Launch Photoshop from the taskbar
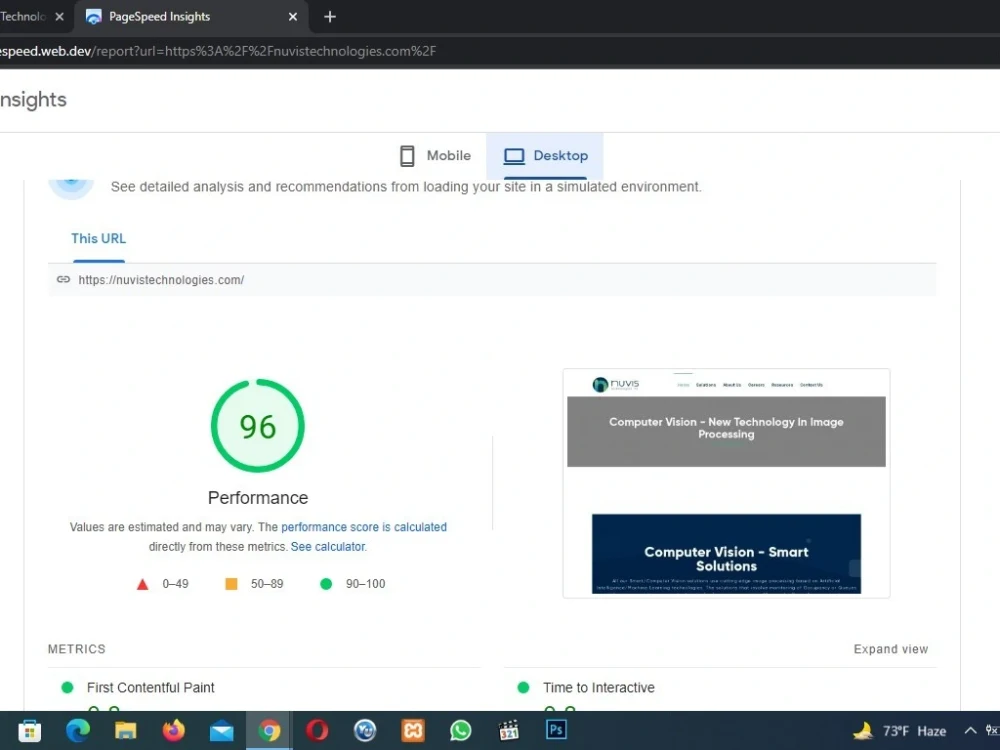1000x750 pixels. (x=556, y=731)
